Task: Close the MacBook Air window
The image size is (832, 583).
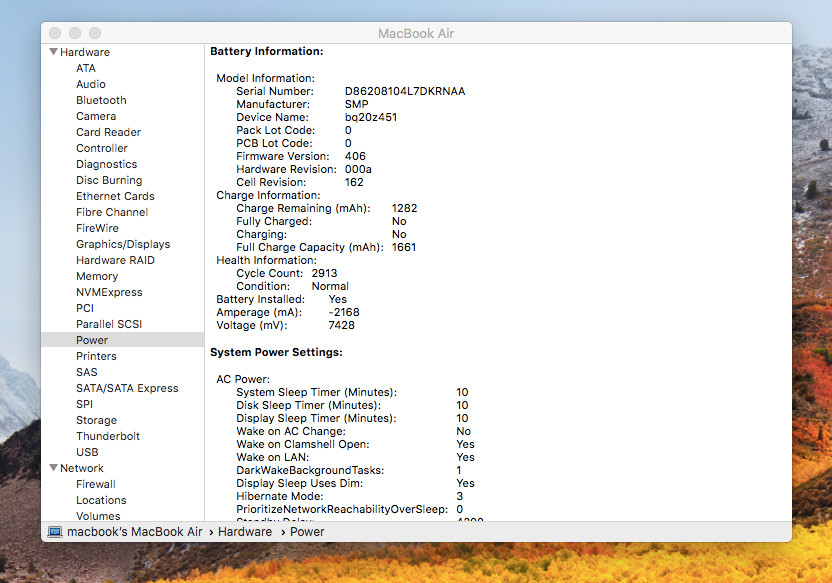Action: pos(56,34)
